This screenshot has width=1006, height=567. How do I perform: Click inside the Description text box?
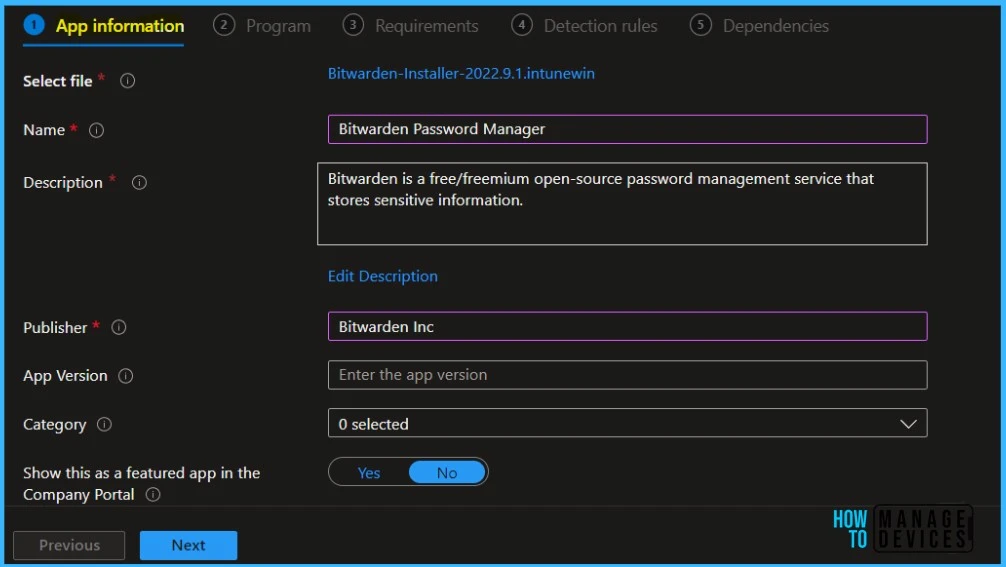tap(622, 204)
